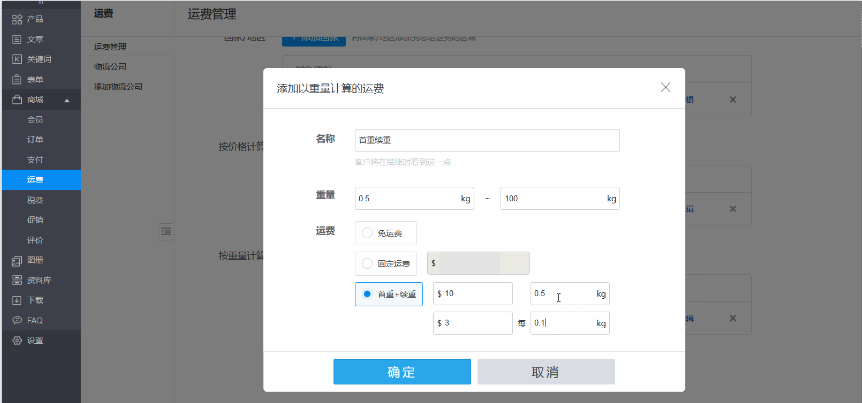Click the 图册 (Gallery) sidebar icon
Image resolution: width=862 pixels, height=403 pixels.
(x=17, y=260)
